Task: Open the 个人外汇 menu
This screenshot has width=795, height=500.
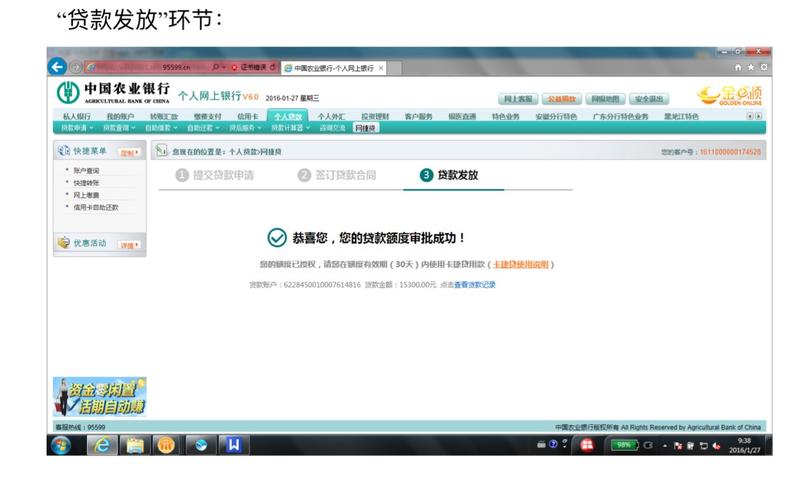Action: (332, 117)
